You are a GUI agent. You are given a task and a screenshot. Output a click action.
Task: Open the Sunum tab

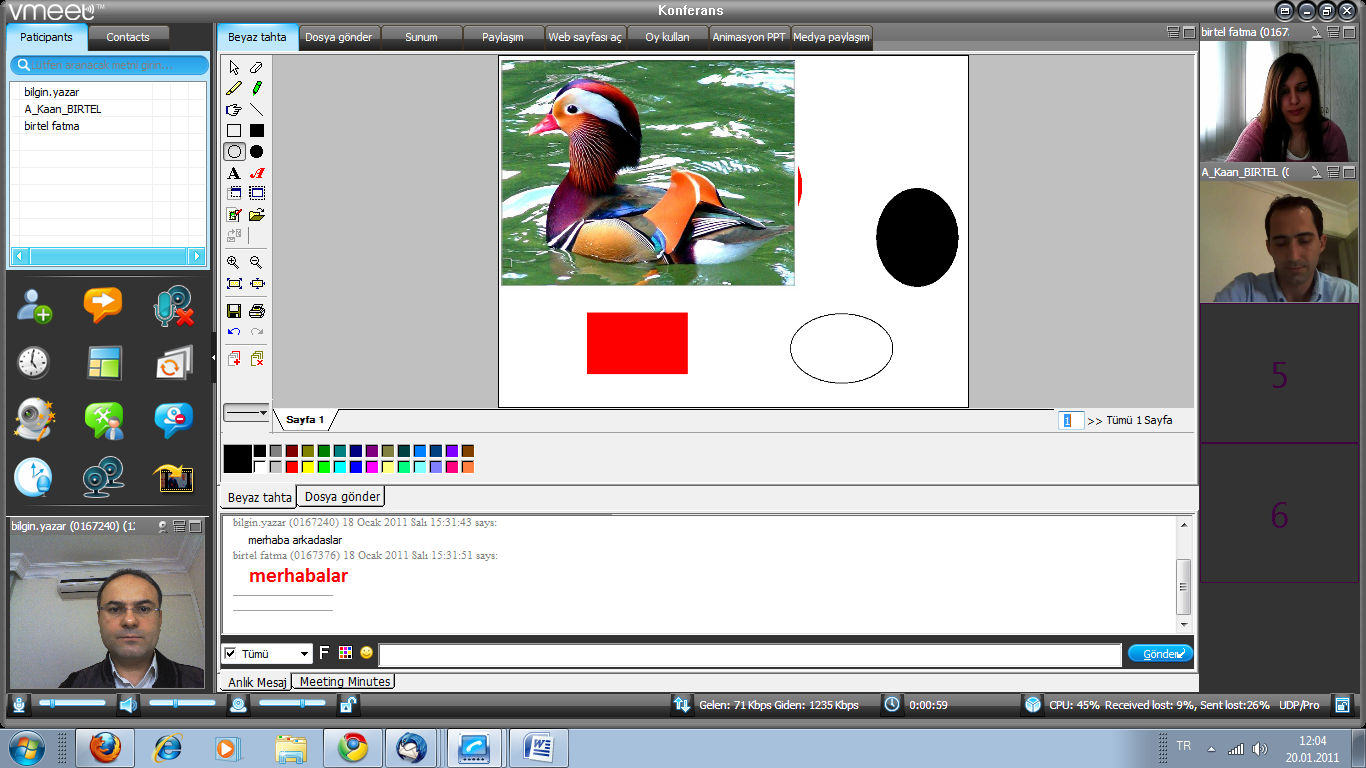pyautogui.click(x=421, y=37)
